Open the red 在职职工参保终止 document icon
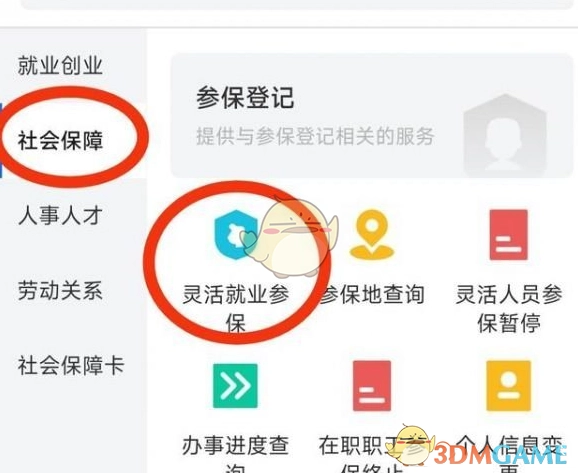The height and width of the screenshot is (473, 578). (372, 386)
